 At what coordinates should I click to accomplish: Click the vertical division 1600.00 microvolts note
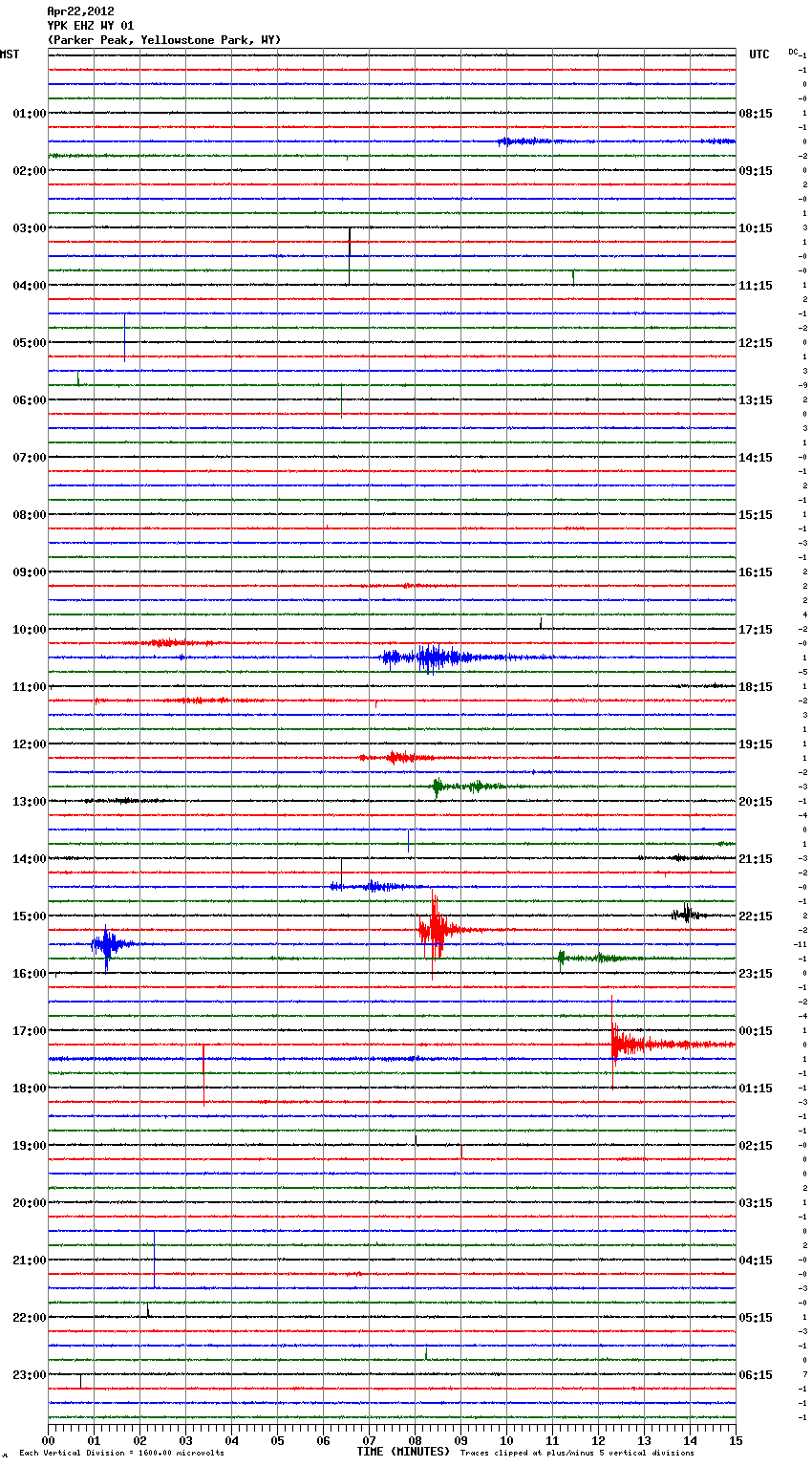click(x=121, y=1454)
